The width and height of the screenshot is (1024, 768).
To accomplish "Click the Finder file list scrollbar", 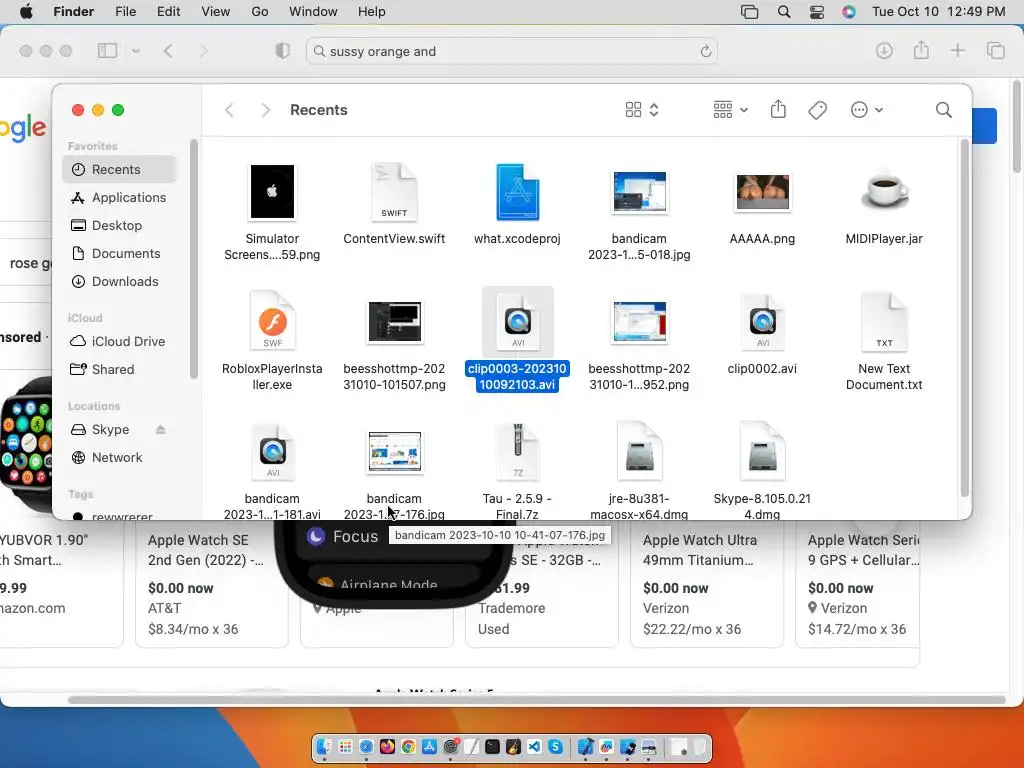I will tap(965, 320).
